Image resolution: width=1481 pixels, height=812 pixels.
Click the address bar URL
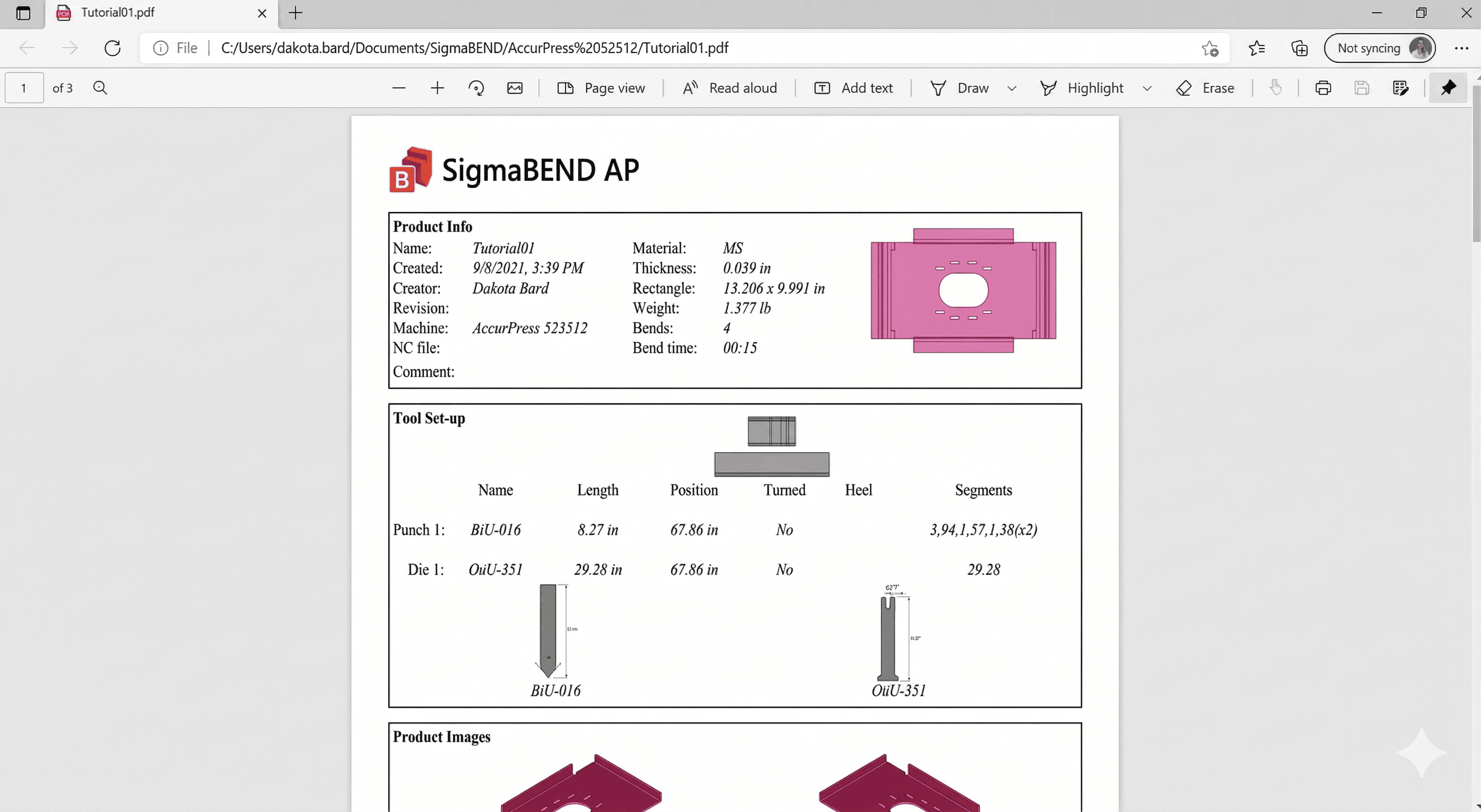474,48
